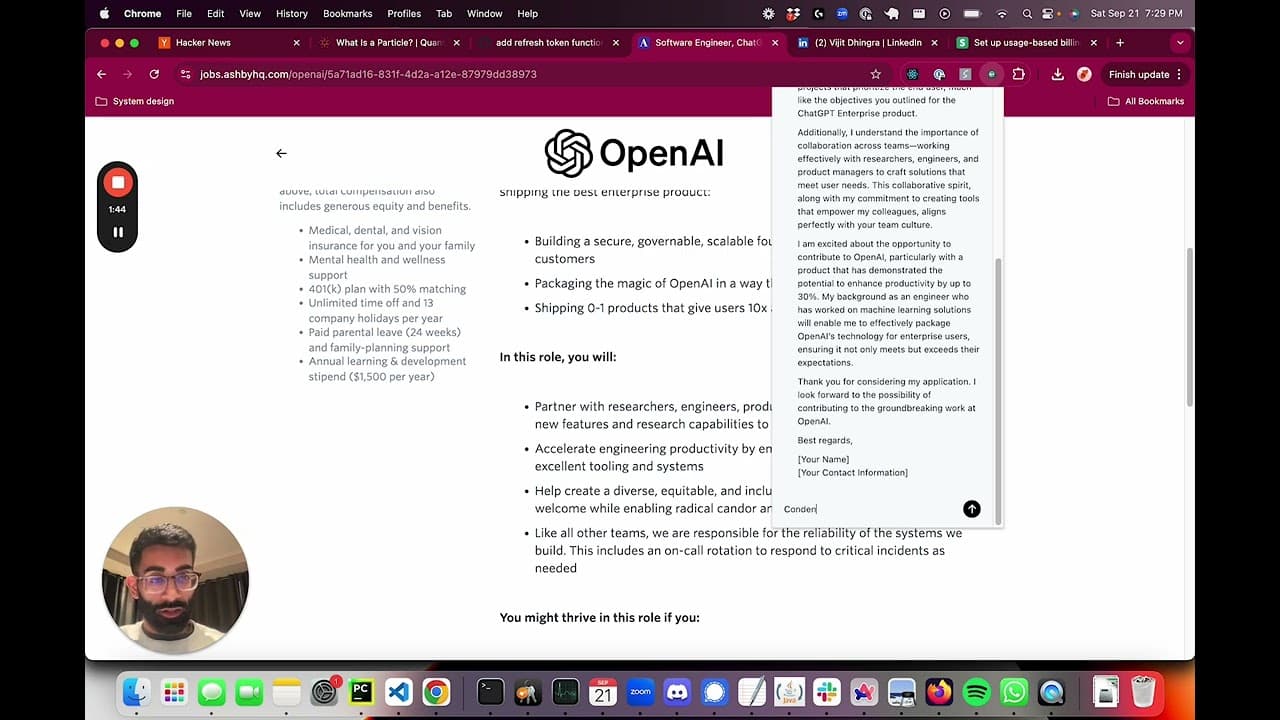This screenshot has width=1280, height=720.
Task: Click the chat input field containing 'Conden'
Action: point(868,509)
